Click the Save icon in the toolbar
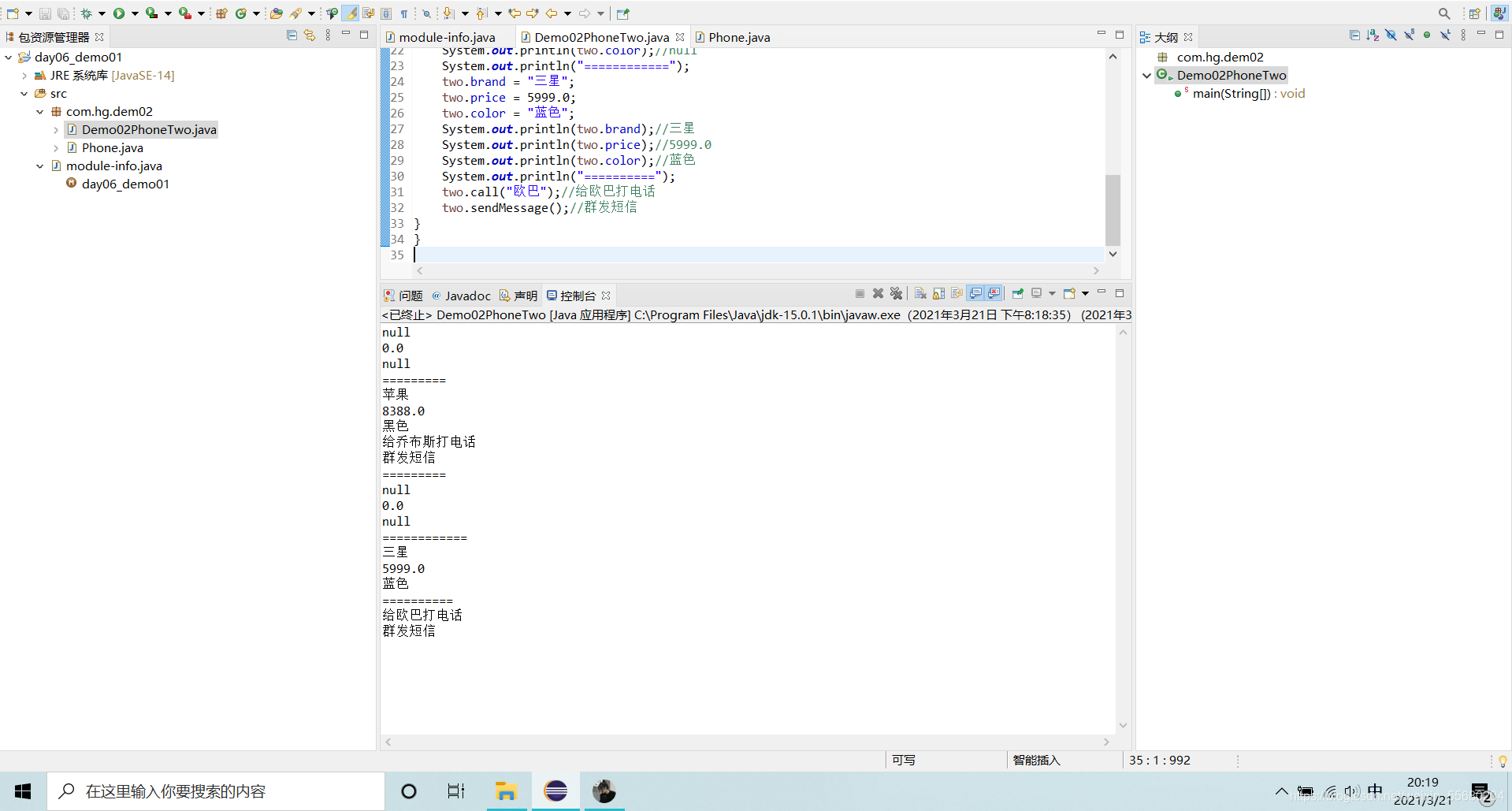Screen dimensions: 1512x811 pos(45,13)
